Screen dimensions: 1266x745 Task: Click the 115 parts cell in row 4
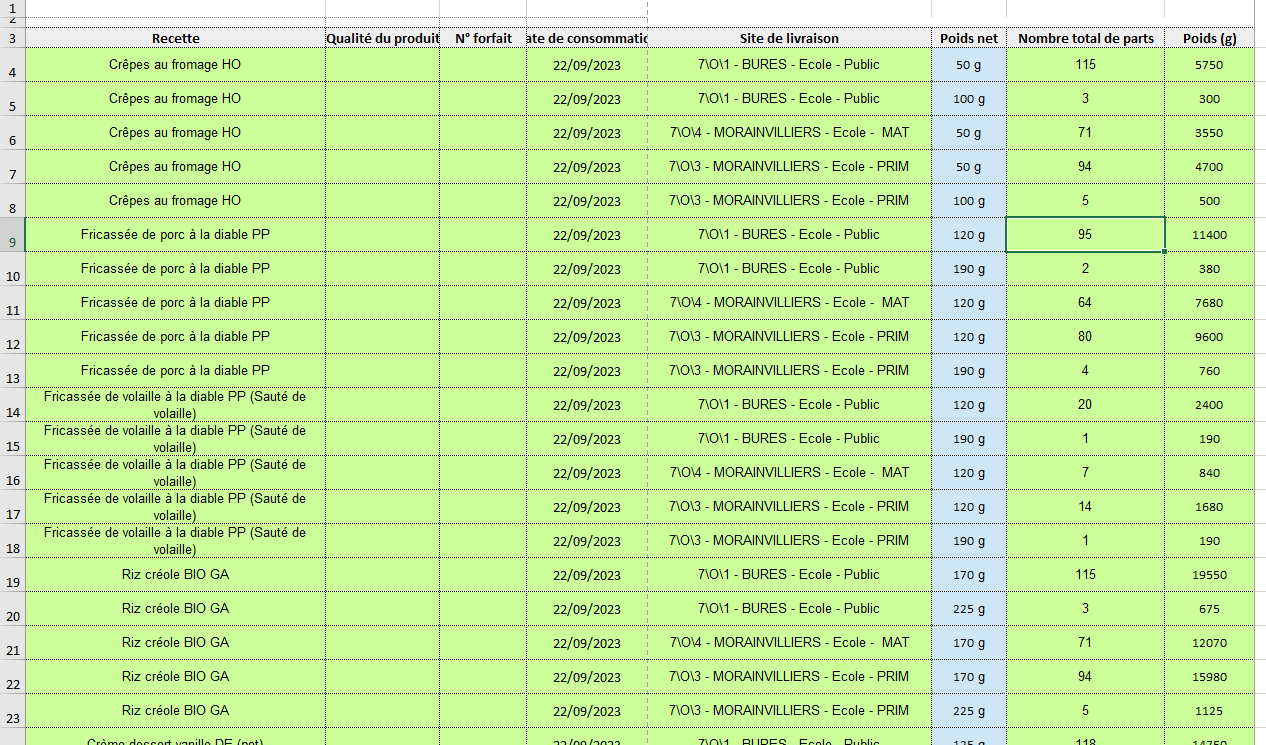tap(1085, 65)
